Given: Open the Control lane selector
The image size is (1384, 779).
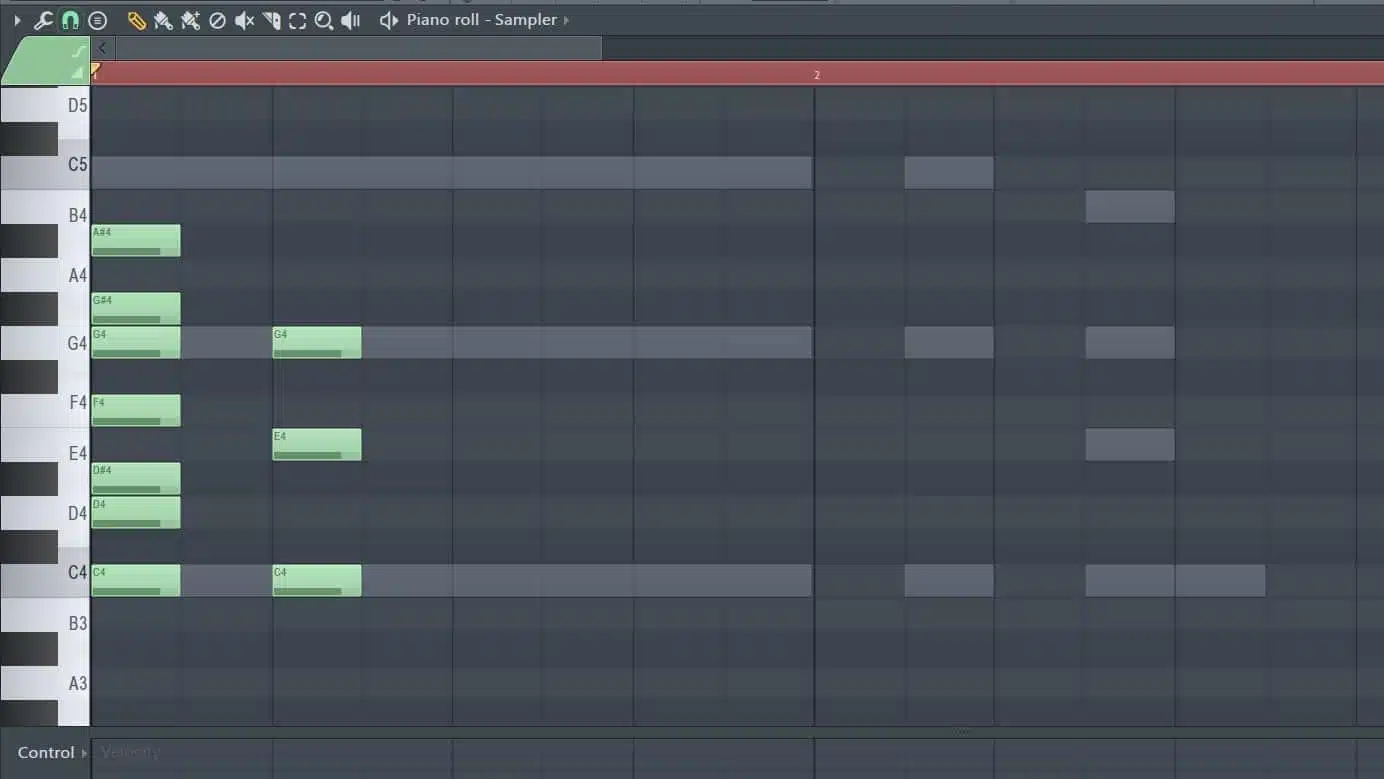Looking at the screenshot, I should (x=52, y=753).
